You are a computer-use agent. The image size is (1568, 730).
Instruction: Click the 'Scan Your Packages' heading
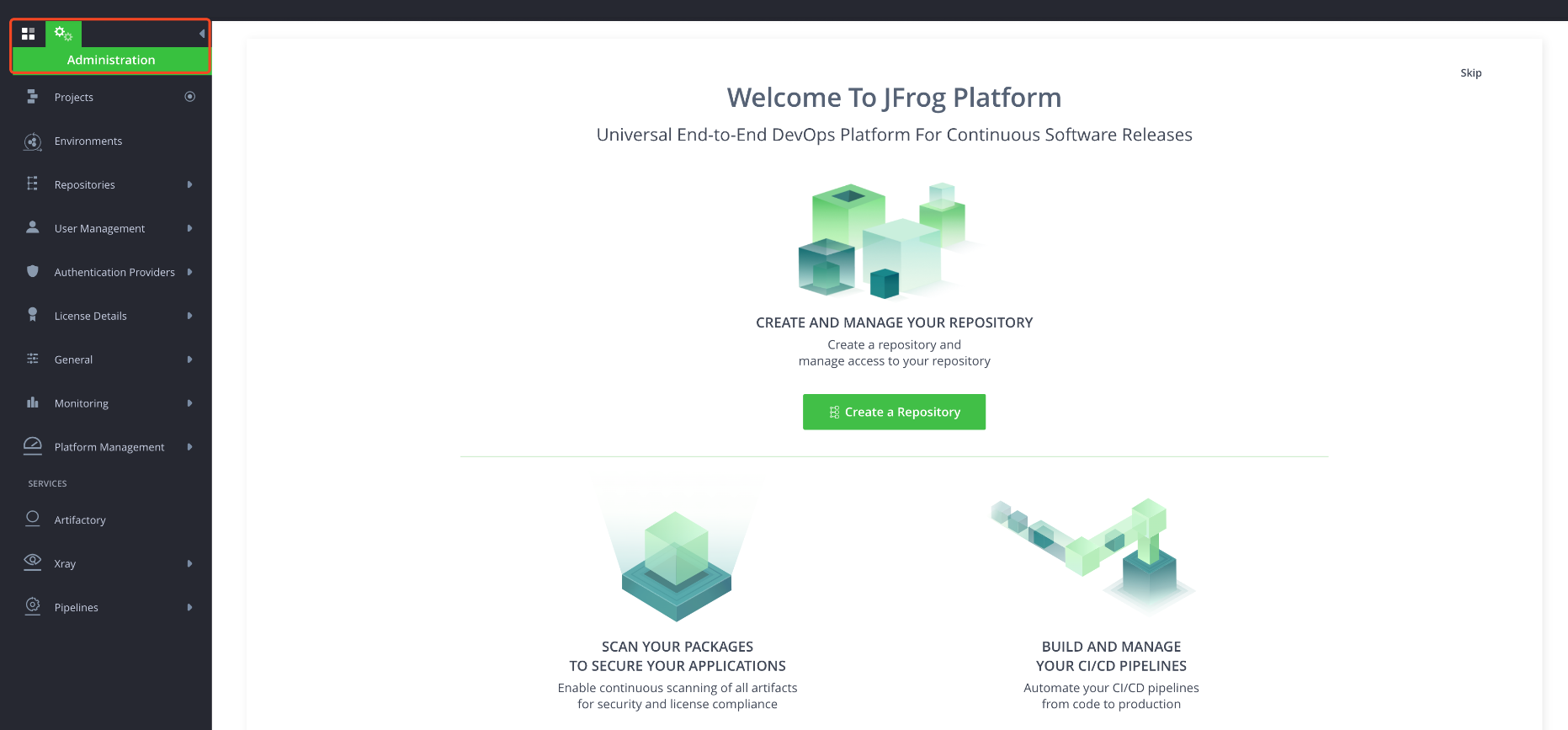pyautogui.click(x=678, y=656)
